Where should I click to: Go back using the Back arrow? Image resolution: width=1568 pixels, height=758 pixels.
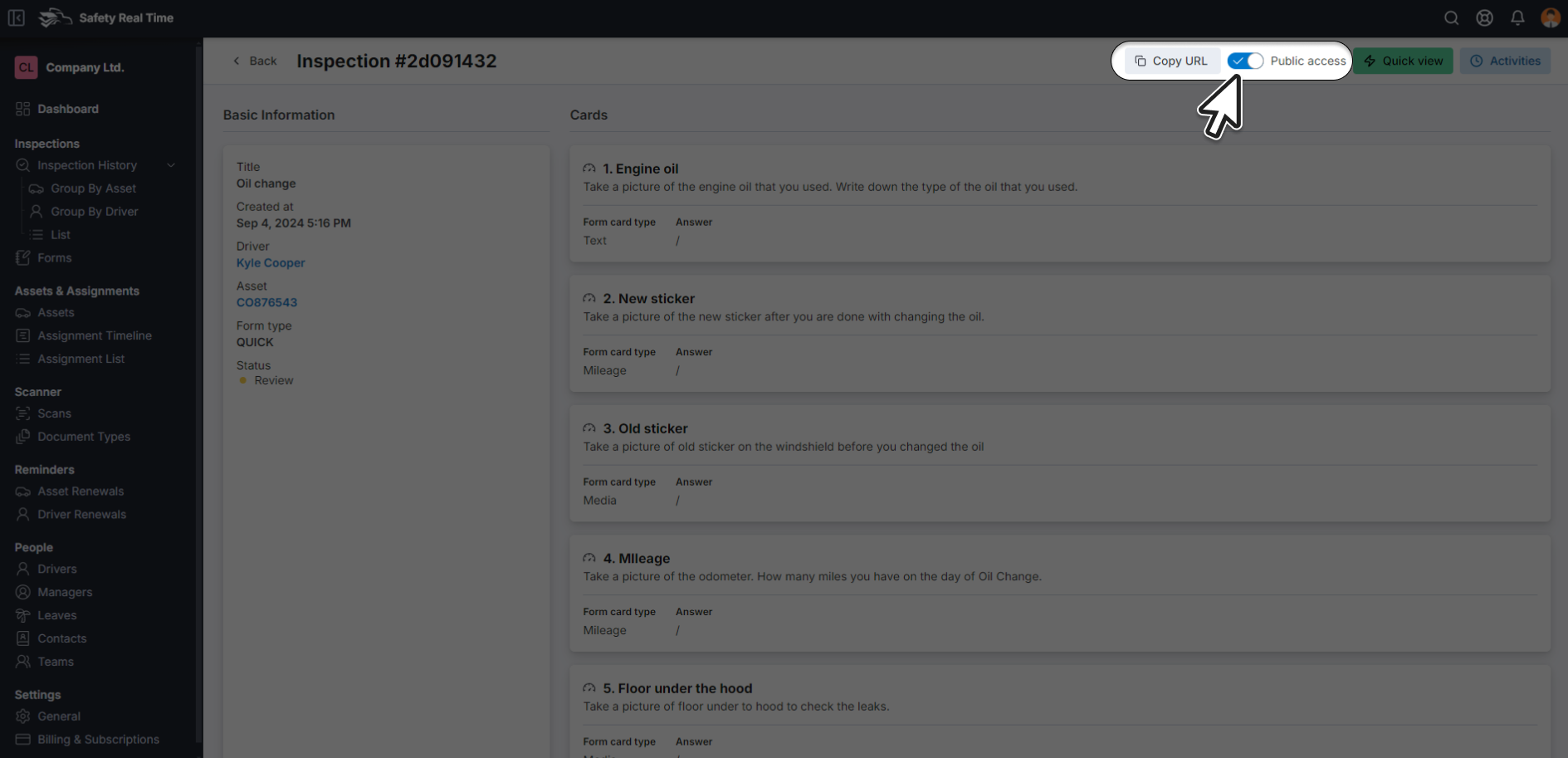(254, 61)
